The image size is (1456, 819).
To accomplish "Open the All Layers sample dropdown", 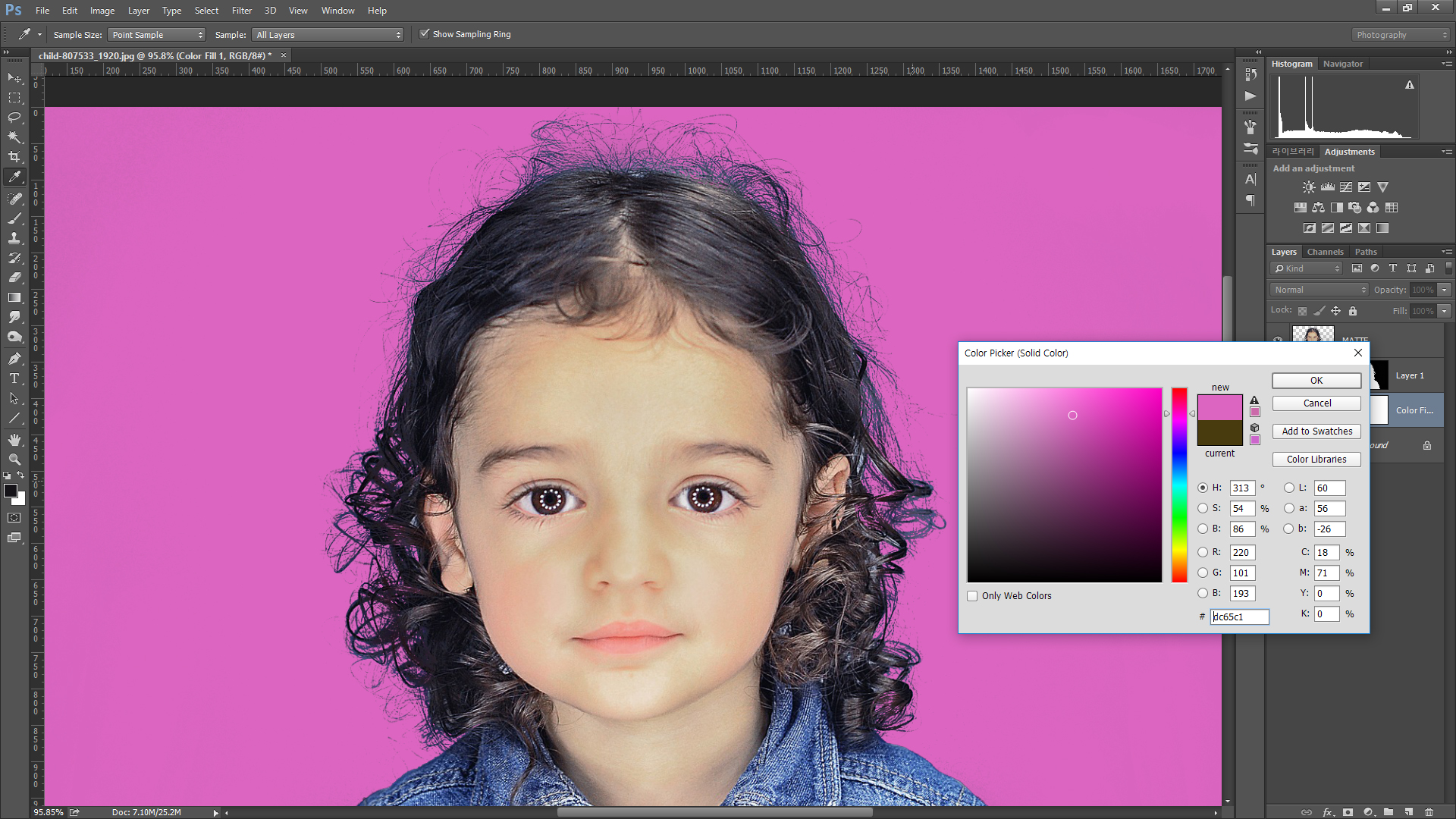I will click(328, 35).
